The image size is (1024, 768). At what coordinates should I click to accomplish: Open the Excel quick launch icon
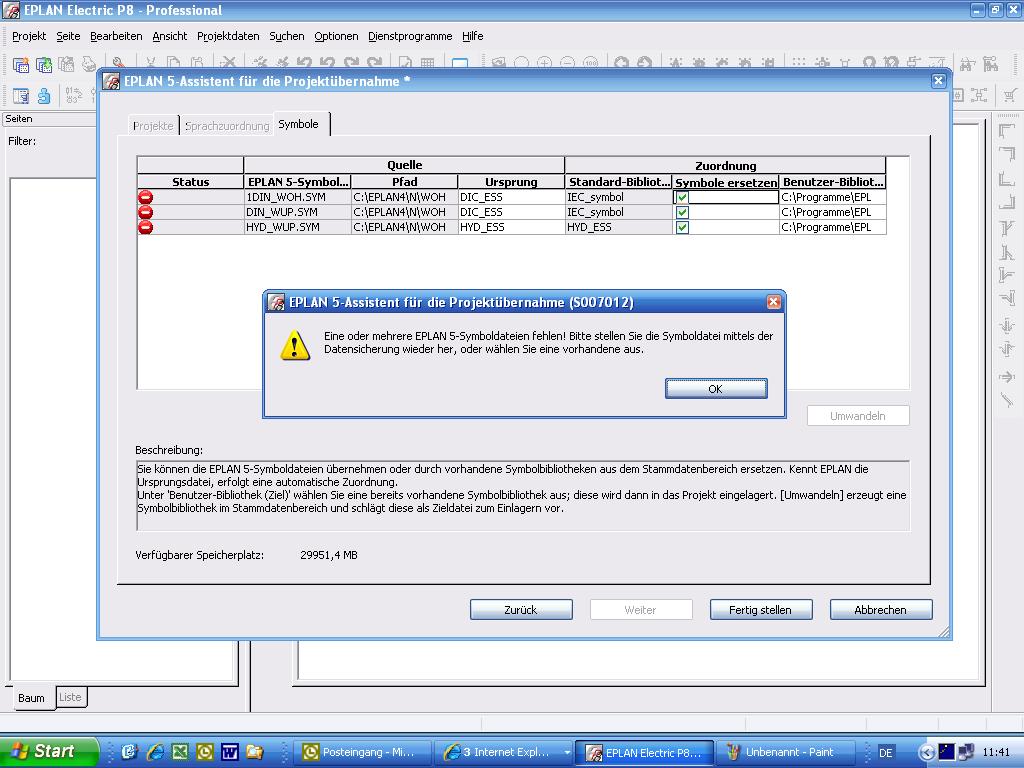(180, 752)
